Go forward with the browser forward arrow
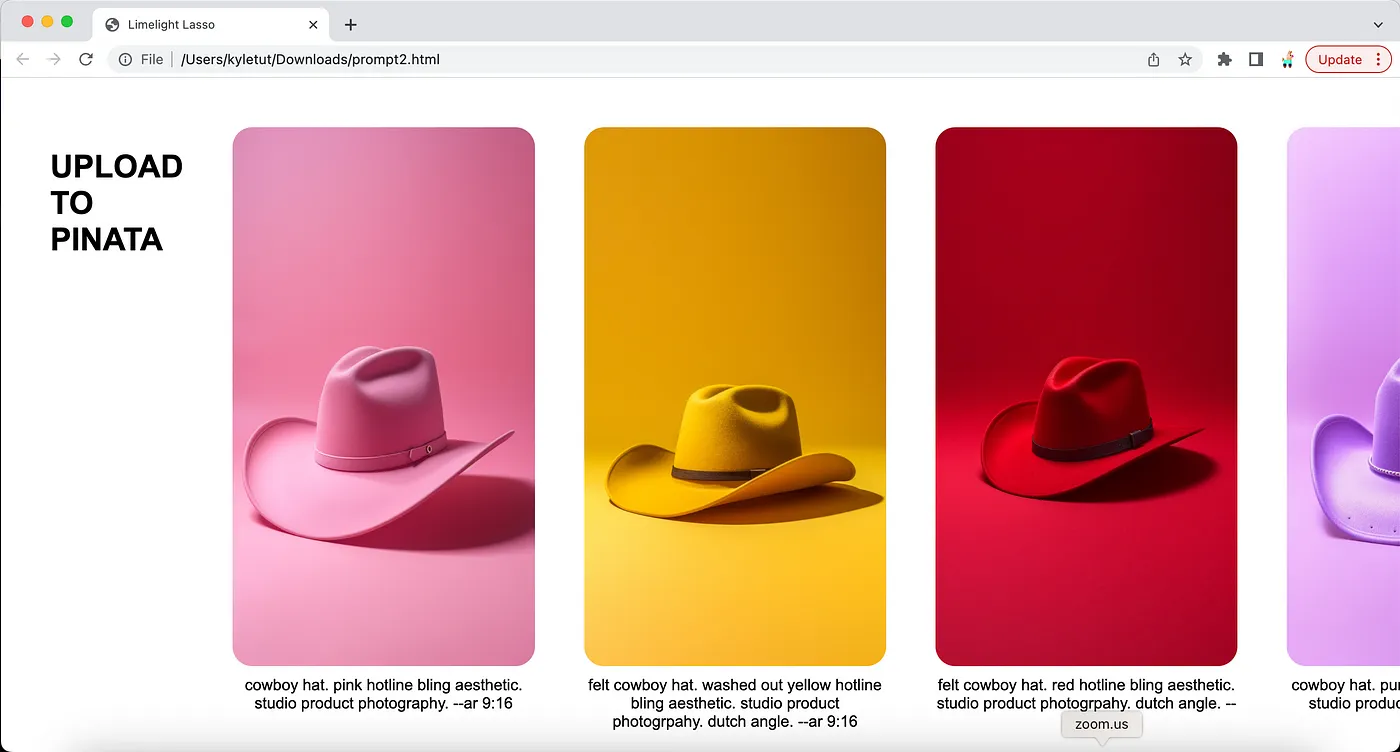 pos(54,60)
